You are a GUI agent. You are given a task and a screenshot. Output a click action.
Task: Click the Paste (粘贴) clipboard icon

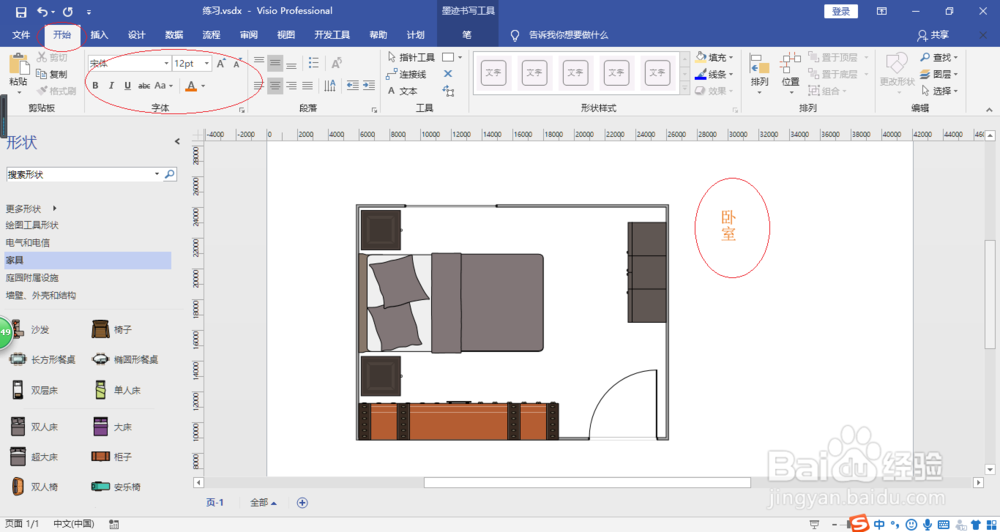pyautogui.click(x=18, y=66)
